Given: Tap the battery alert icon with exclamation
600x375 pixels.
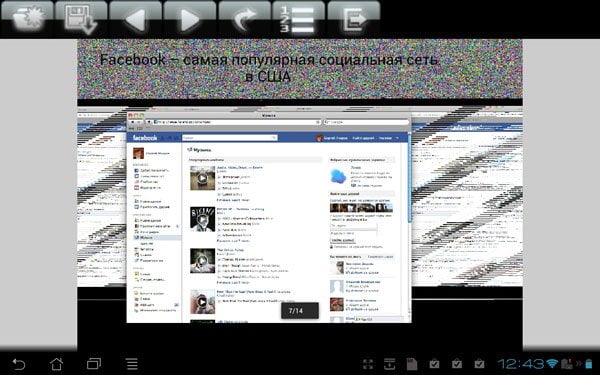Looking at the screenshot, I should click(x=567, y=364).
